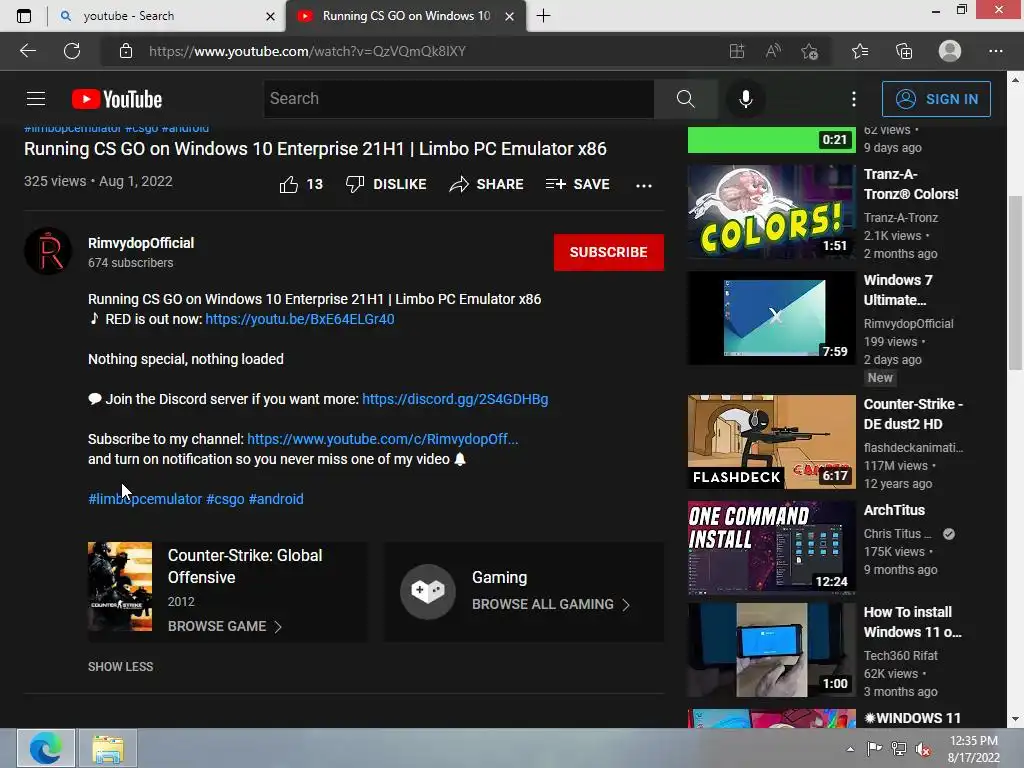This screenshot has width=1024, height=768.
Task: Click the Gaming controller icon
Action: click(x=428, y=592)
